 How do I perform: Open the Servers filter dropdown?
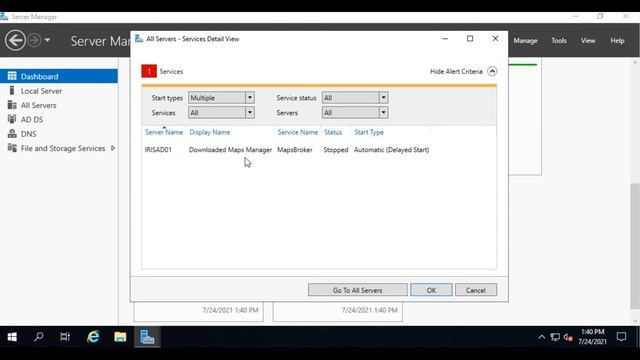[x=355, y=113]
